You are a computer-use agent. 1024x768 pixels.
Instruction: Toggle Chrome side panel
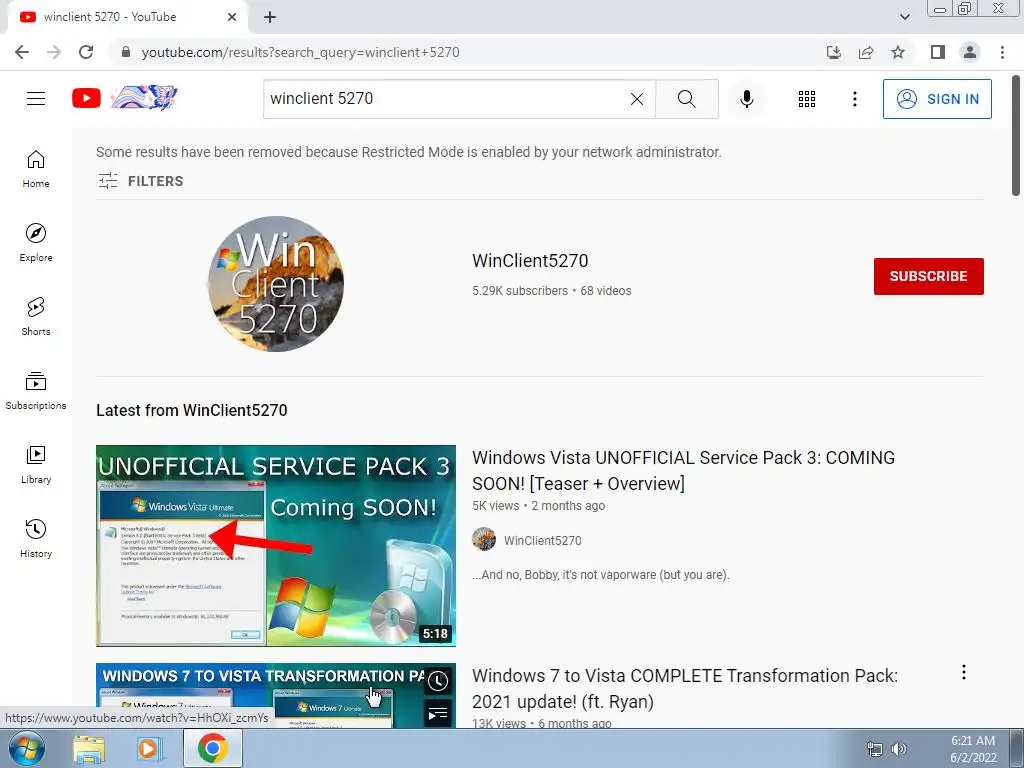(x=938, y=52)
